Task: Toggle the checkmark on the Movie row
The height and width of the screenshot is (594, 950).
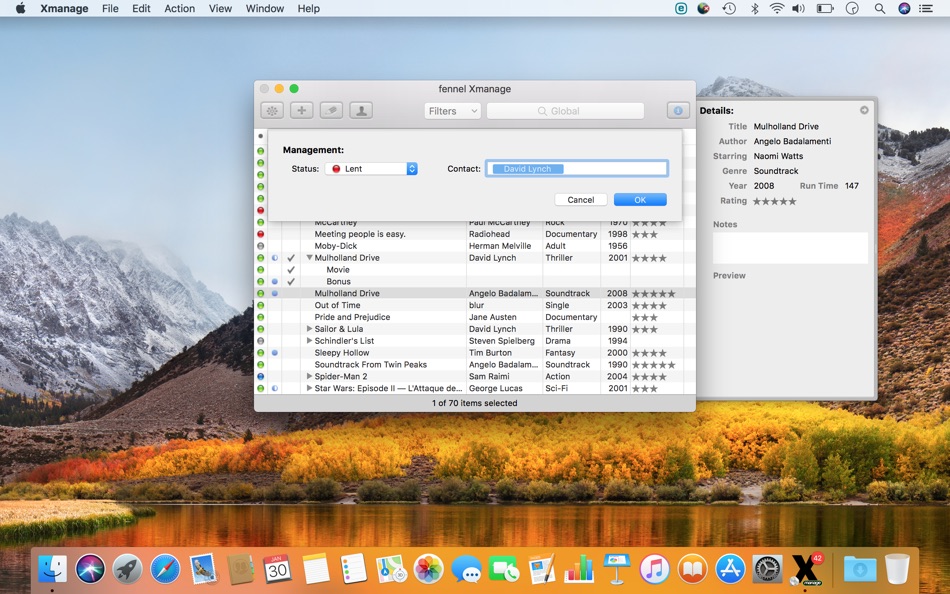Action: 291,270
